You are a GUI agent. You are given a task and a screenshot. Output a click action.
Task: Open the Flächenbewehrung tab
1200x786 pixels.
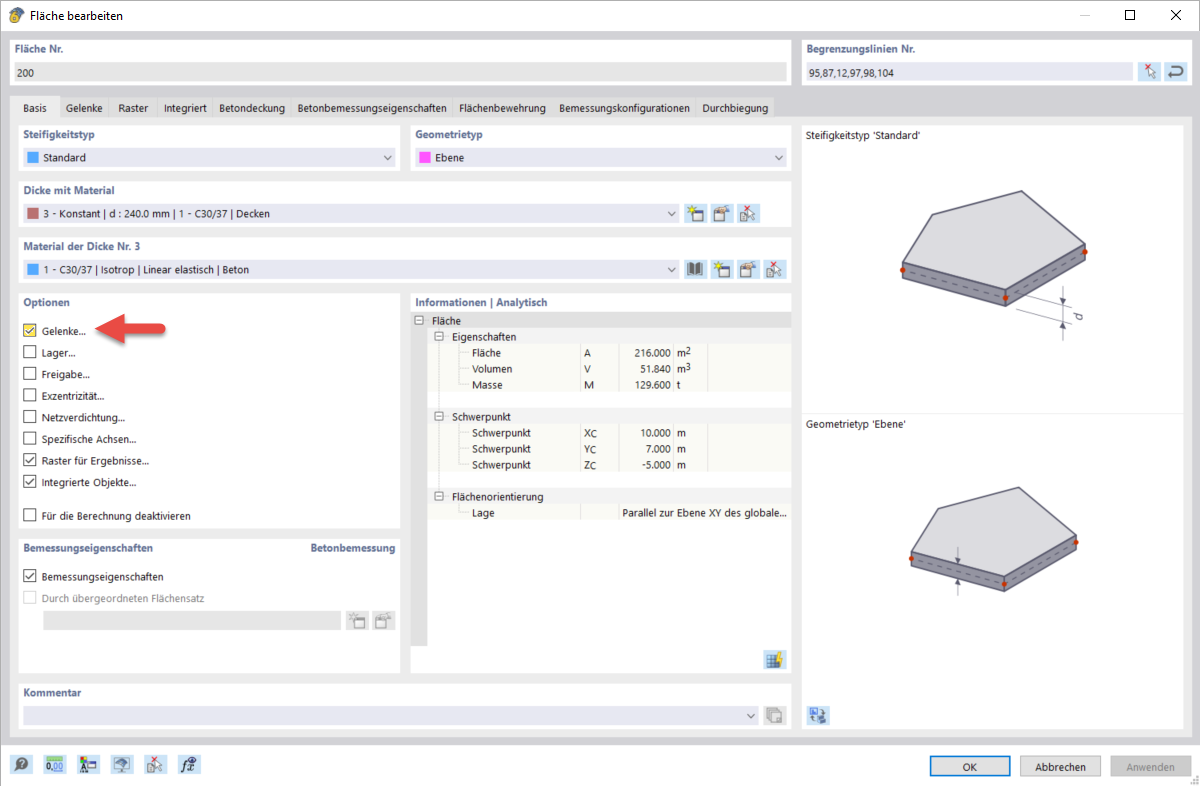502,108
